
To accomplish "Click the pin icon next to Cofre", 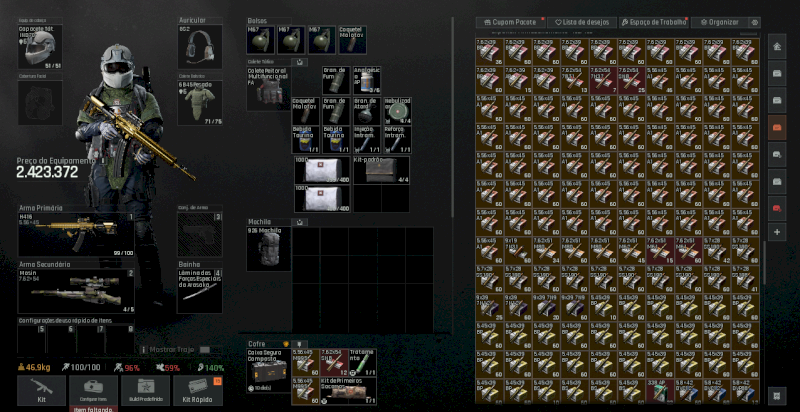I will coord(299,344).
